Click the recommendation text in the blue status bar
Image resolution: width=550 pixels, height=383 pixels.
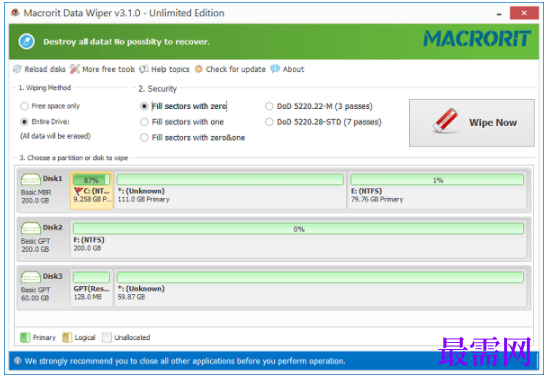coord(185,361)
